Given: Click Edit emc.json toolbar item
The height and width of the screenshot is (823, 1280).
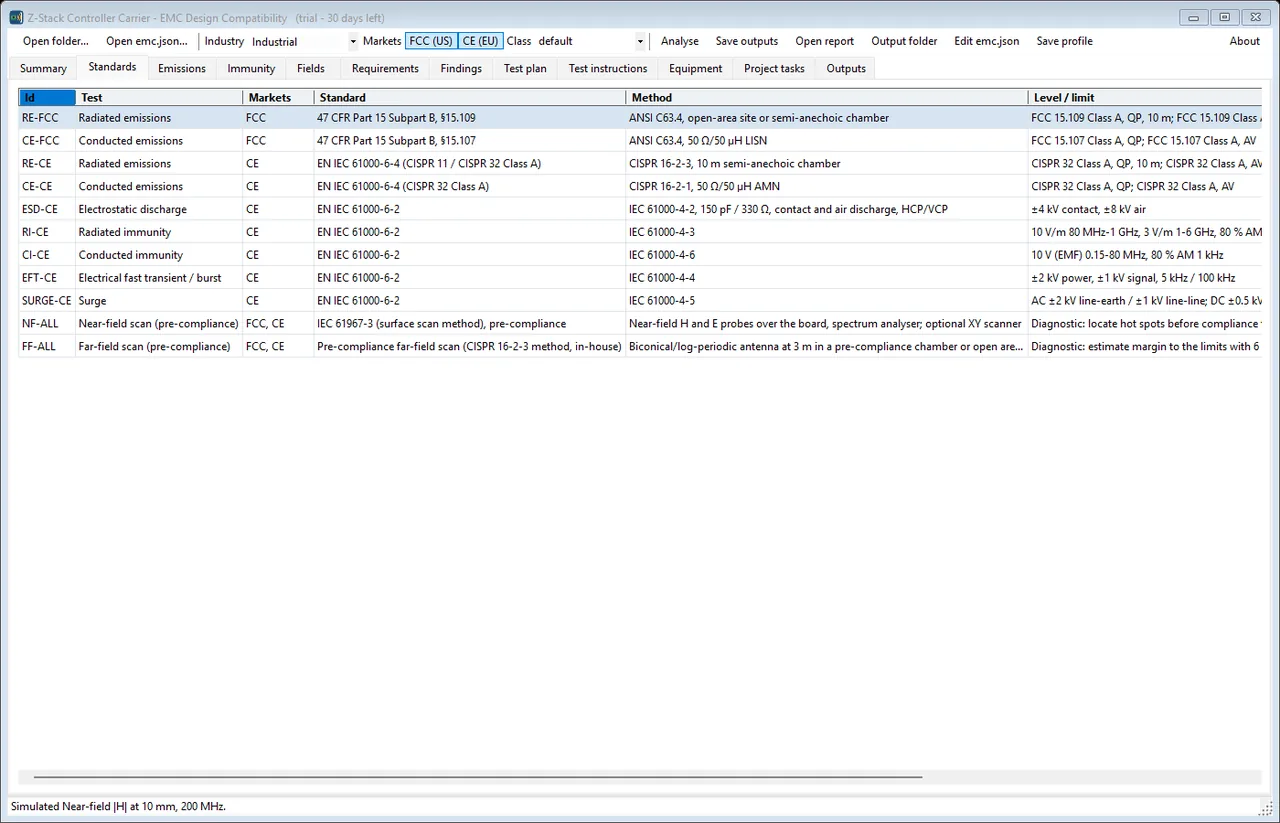Looking at the screenshot, I should tap(987, 41).
